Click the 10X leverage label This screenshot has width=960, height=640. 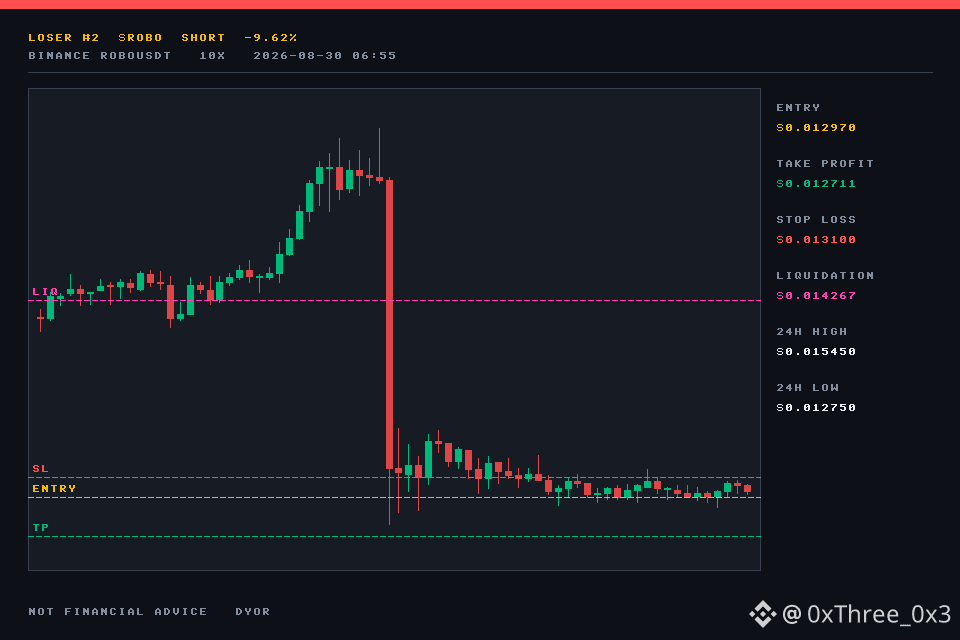pos(212,55)
